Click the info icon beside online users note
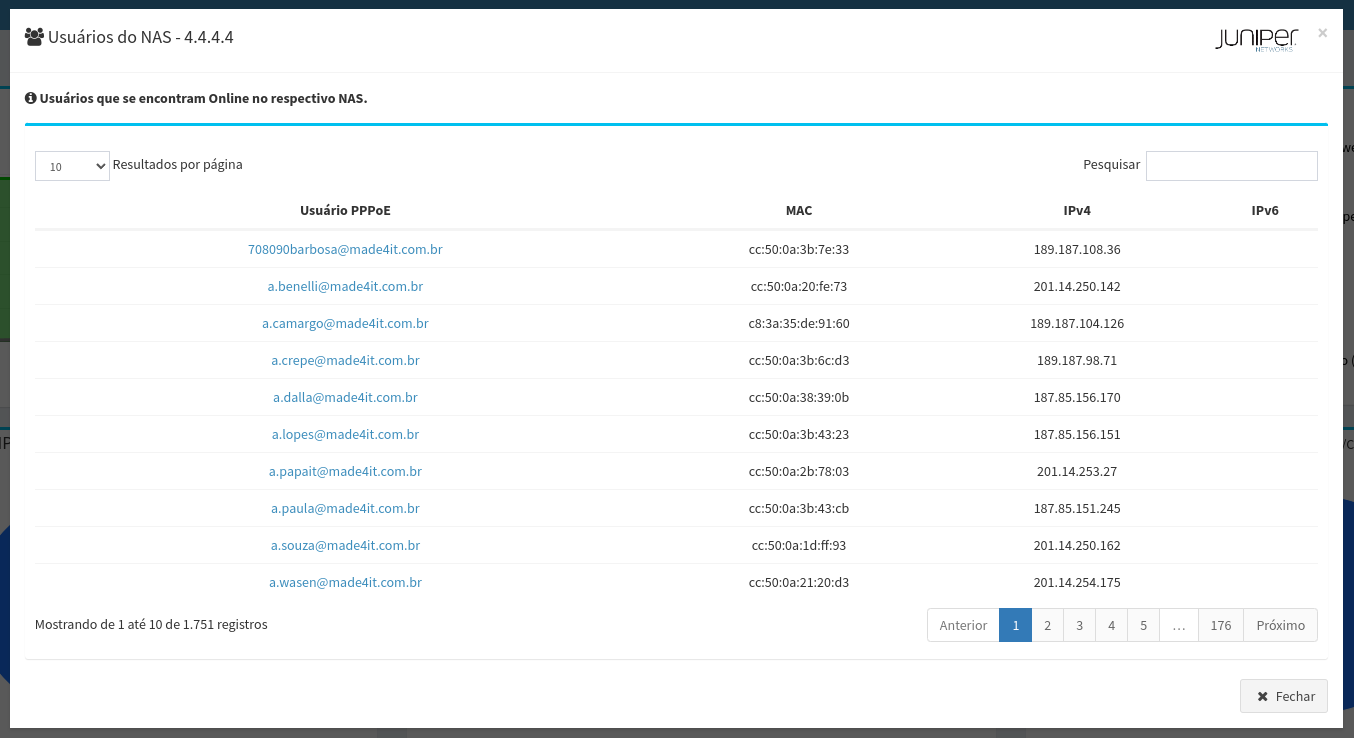1354x738 pixels. point(31,99)
